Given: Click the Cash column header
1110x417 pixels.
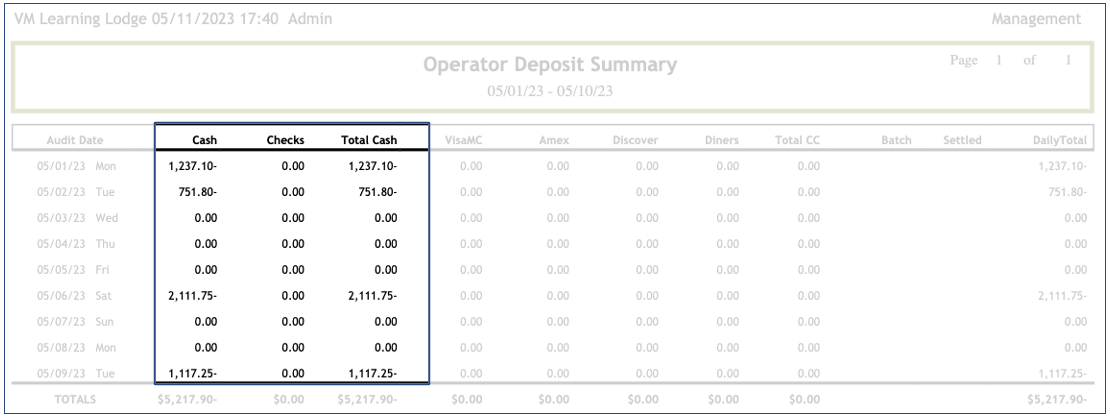Looking at the screenshot, I should 204,141.
